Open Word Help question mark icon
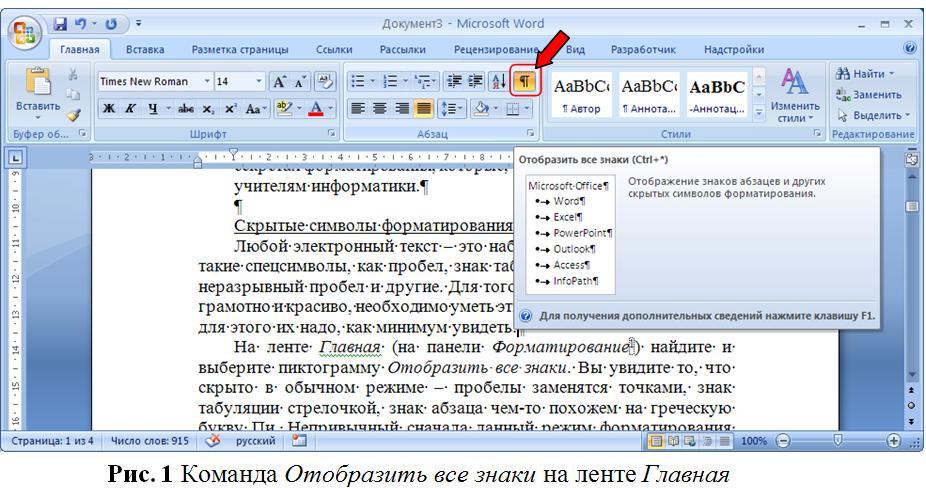 click(910, 48)
